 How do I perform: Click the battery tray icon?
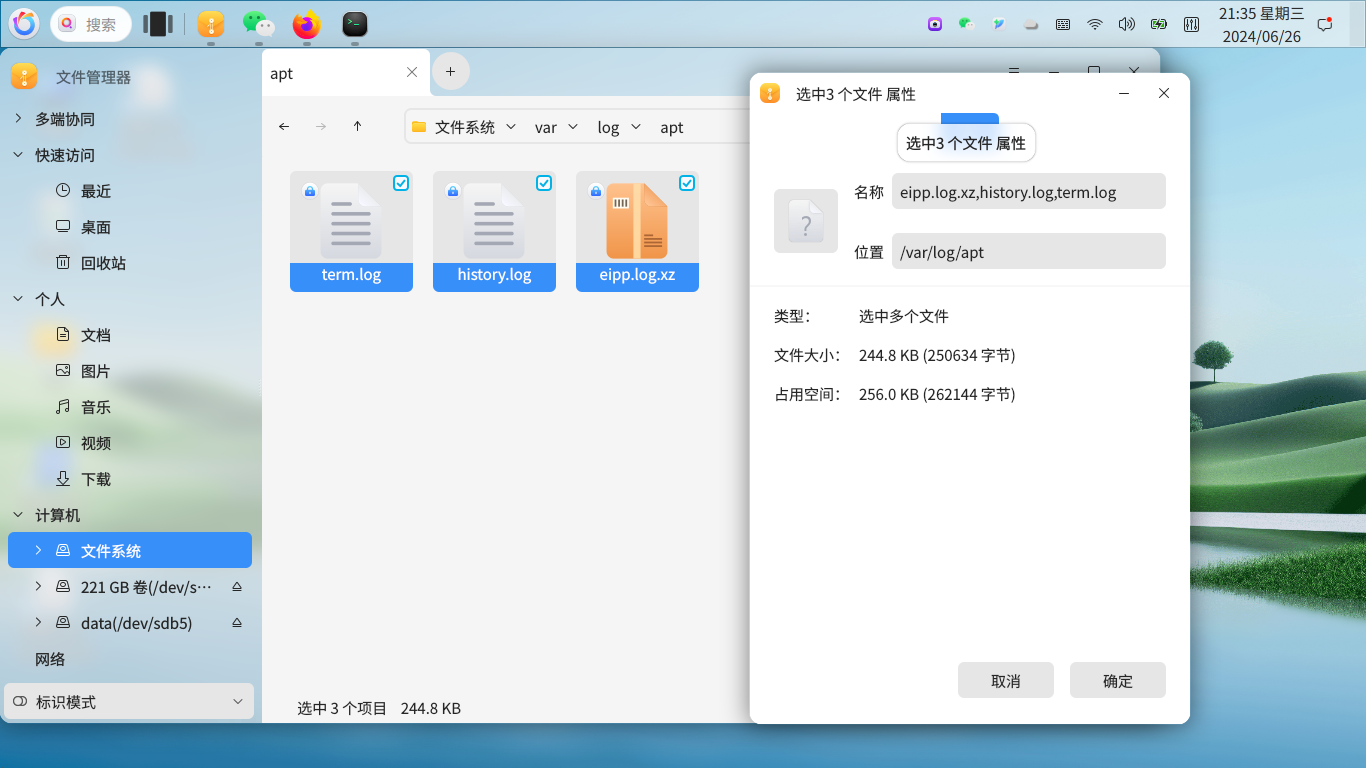(1159, 24)
